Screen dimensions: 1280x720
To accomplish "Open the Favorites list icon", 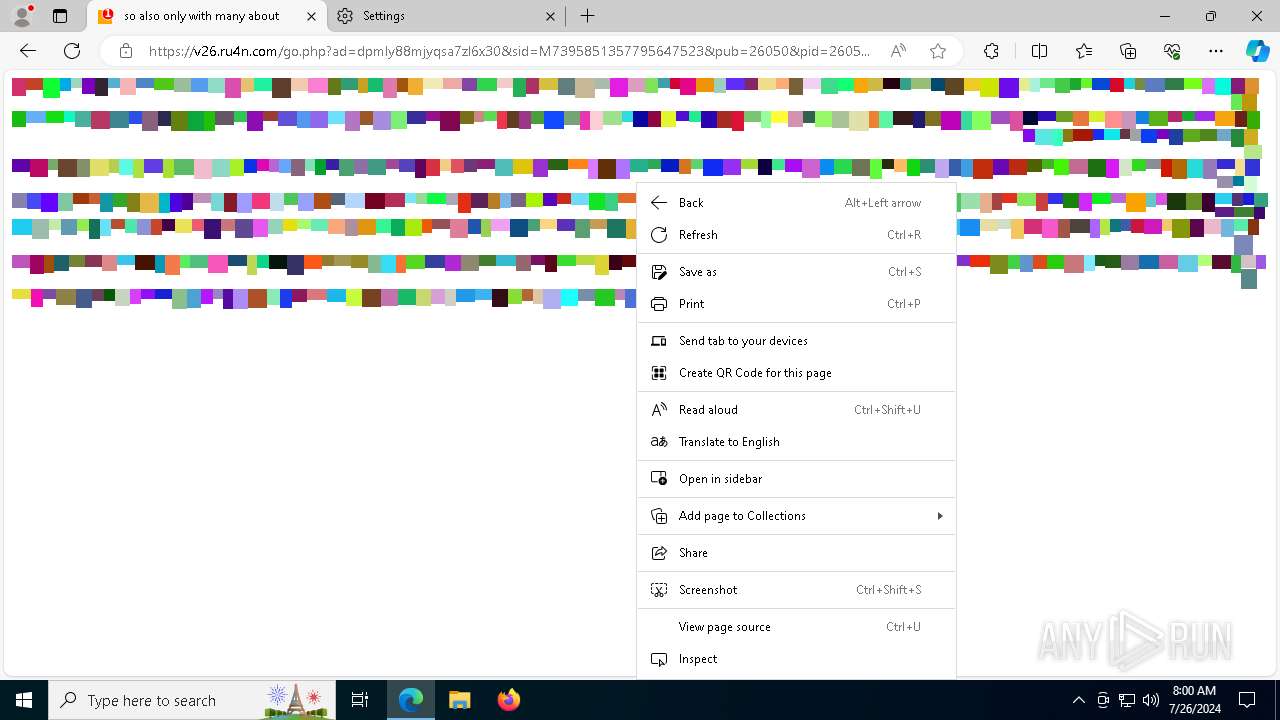I will pos(1084,51).
